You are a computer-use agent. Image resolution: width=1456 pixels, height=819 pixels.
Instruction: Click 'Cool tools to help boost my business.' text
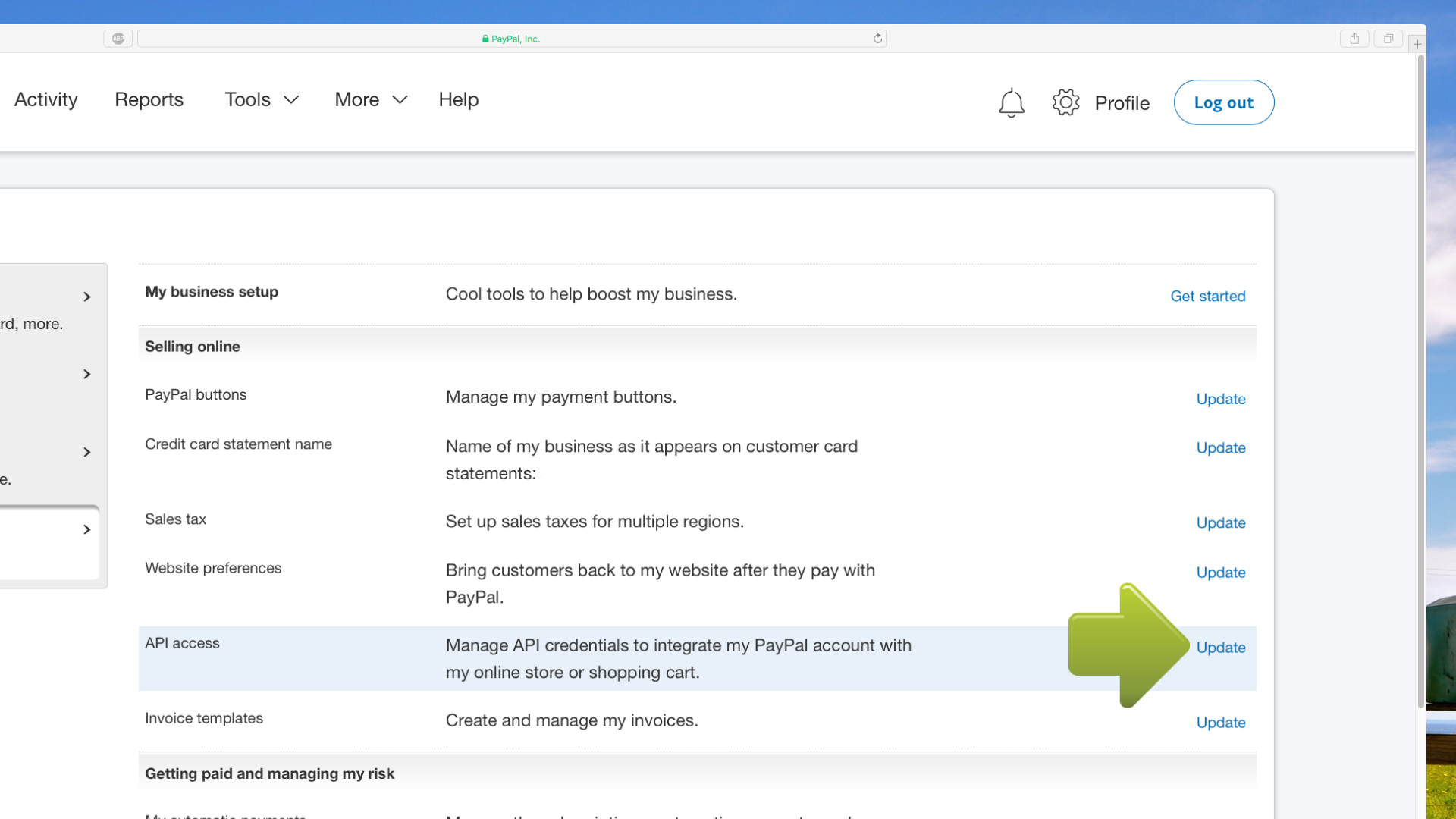pyautogui.click(x=591, y=294)
